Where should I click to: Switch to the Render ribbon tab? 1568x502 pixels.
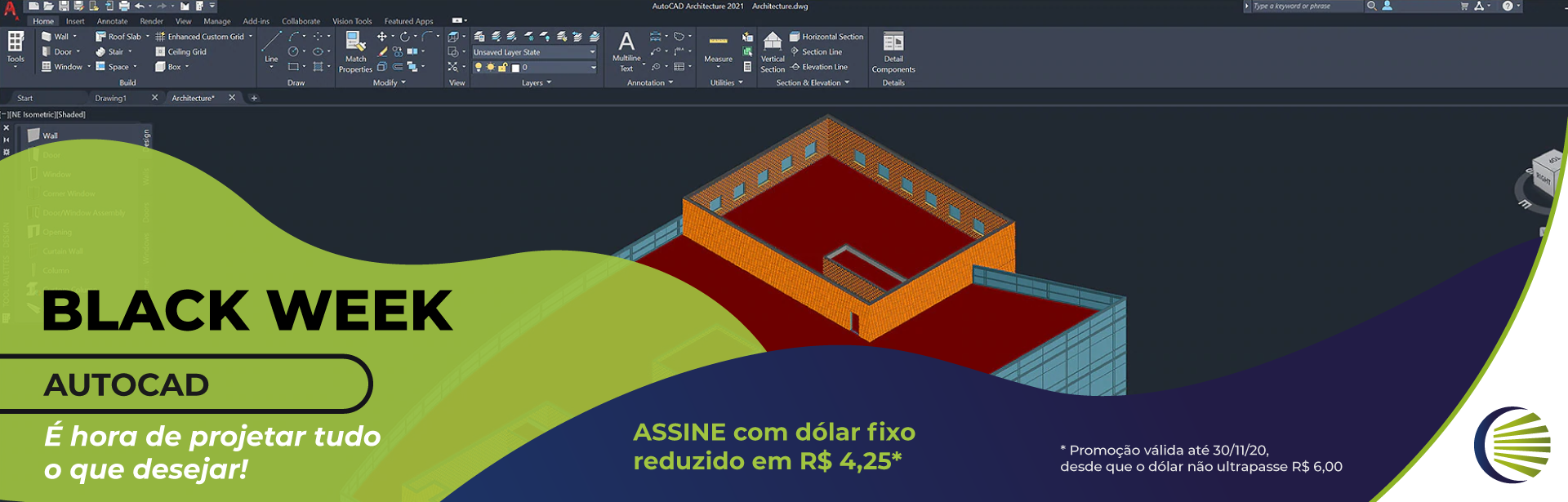coord(151,21)
